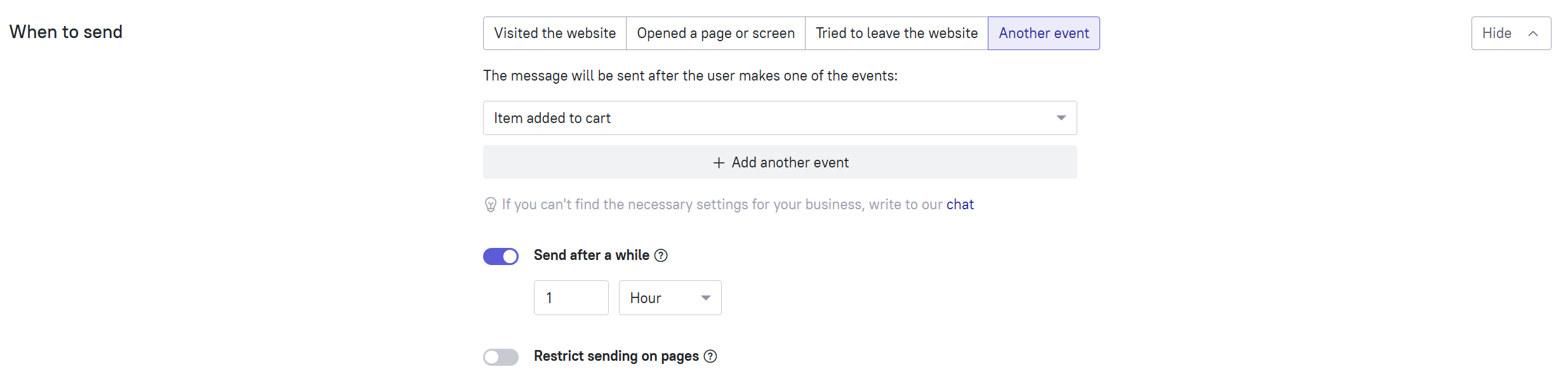Click the Add another event button
This screenshot has width=1568, height=376.
(780, 162)
